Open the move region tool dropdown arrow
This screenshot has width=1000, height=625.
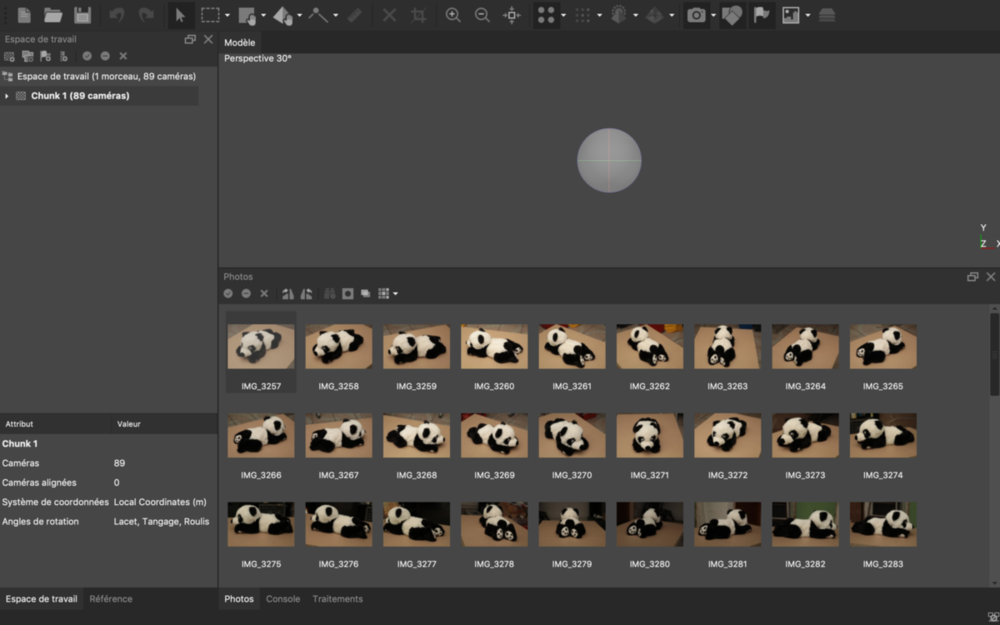click(263, 15)
